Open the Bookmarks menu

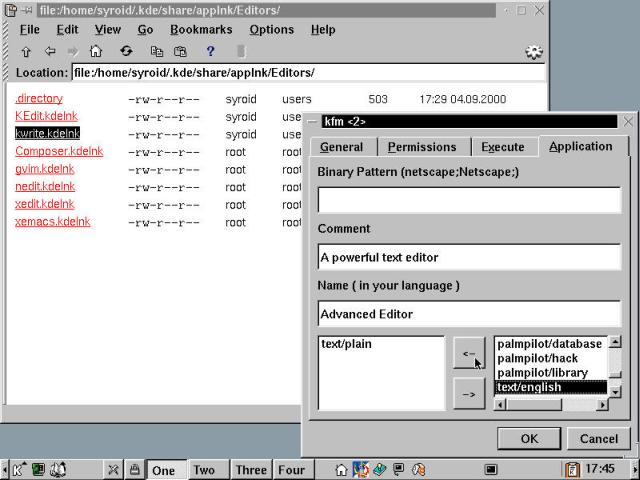[x=200, y=30]
